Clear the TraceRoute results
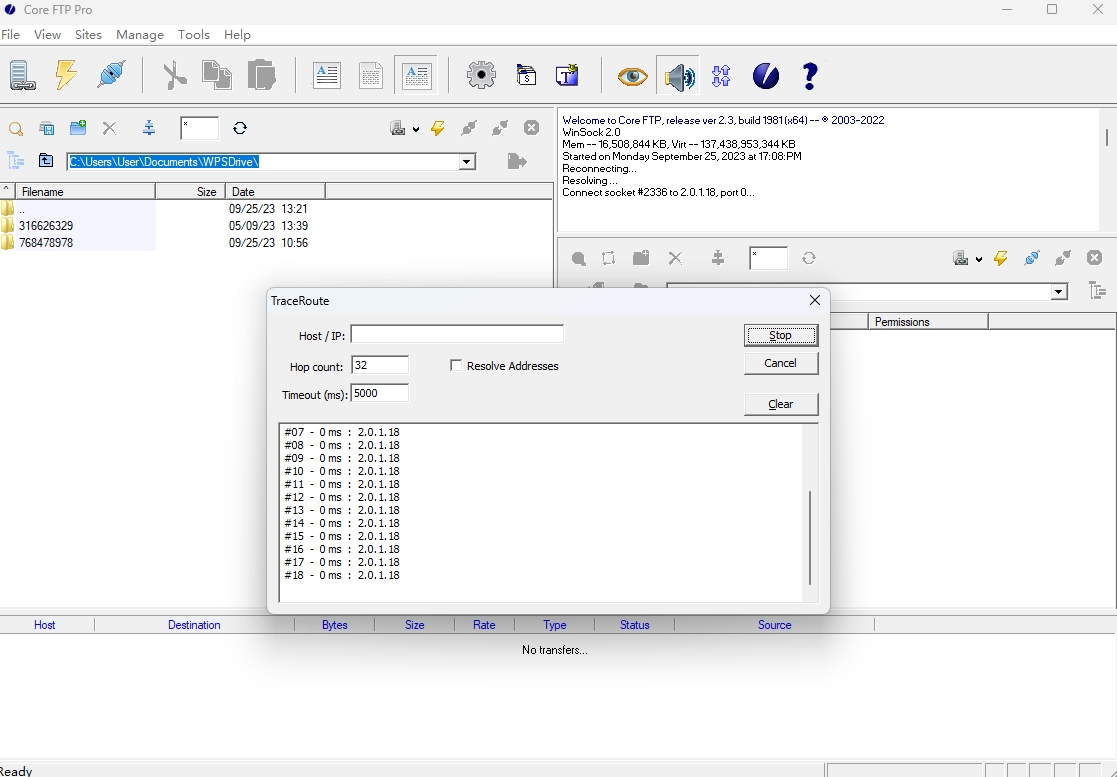Image resolution: width=1117 pixels, height=777 pixels. click(781, 404)
